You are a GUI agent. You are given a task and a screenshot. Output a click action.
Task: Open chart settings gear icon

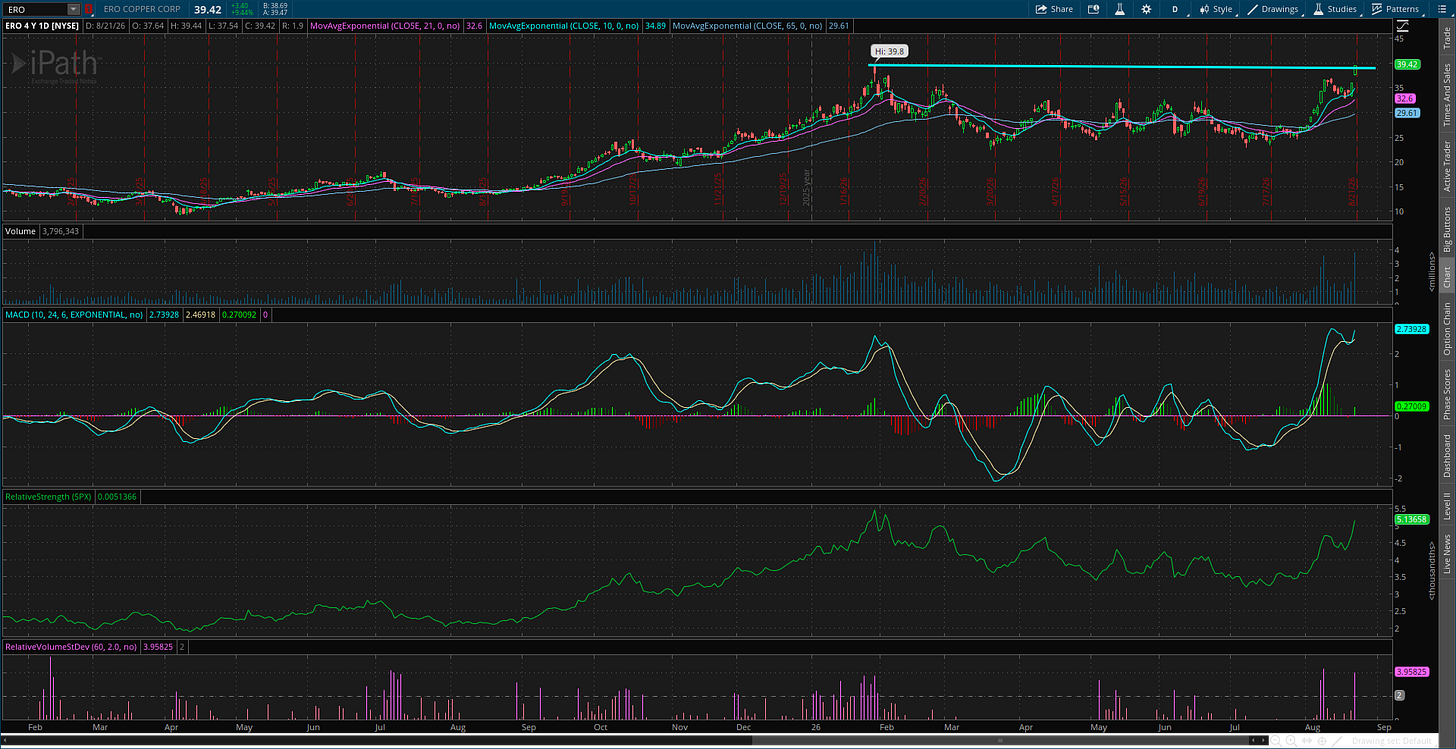point(1147,9)
